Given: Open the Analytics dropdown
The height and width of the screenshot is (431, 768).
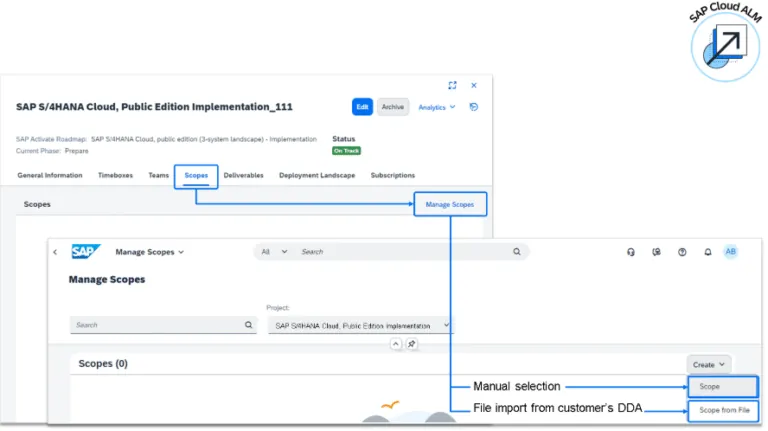Looking at the screenshot, I should coord(436,107).
